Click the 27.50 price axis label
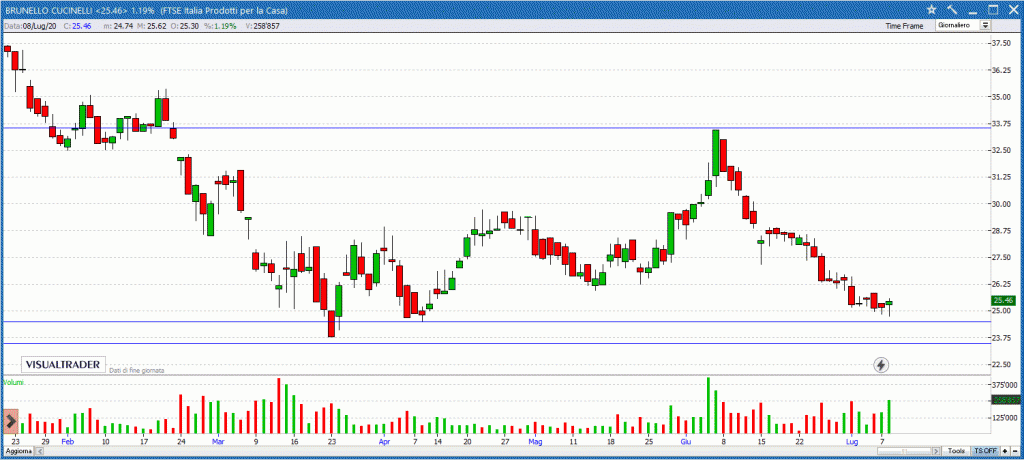Screen dimensions: 1024x460 point(1002,257)
